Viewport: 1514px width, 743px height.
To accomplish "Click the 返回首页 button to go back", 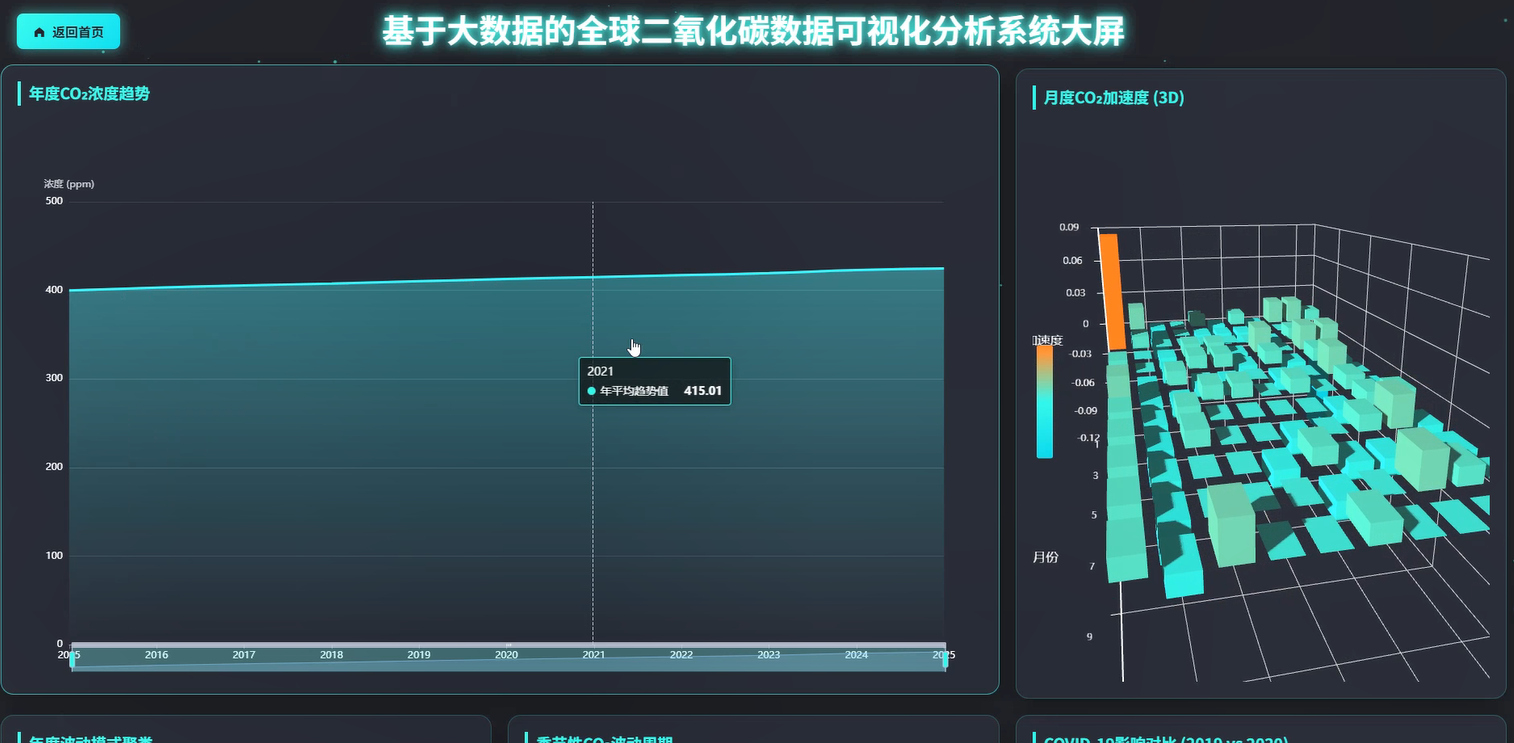I will tap(68, 31).
